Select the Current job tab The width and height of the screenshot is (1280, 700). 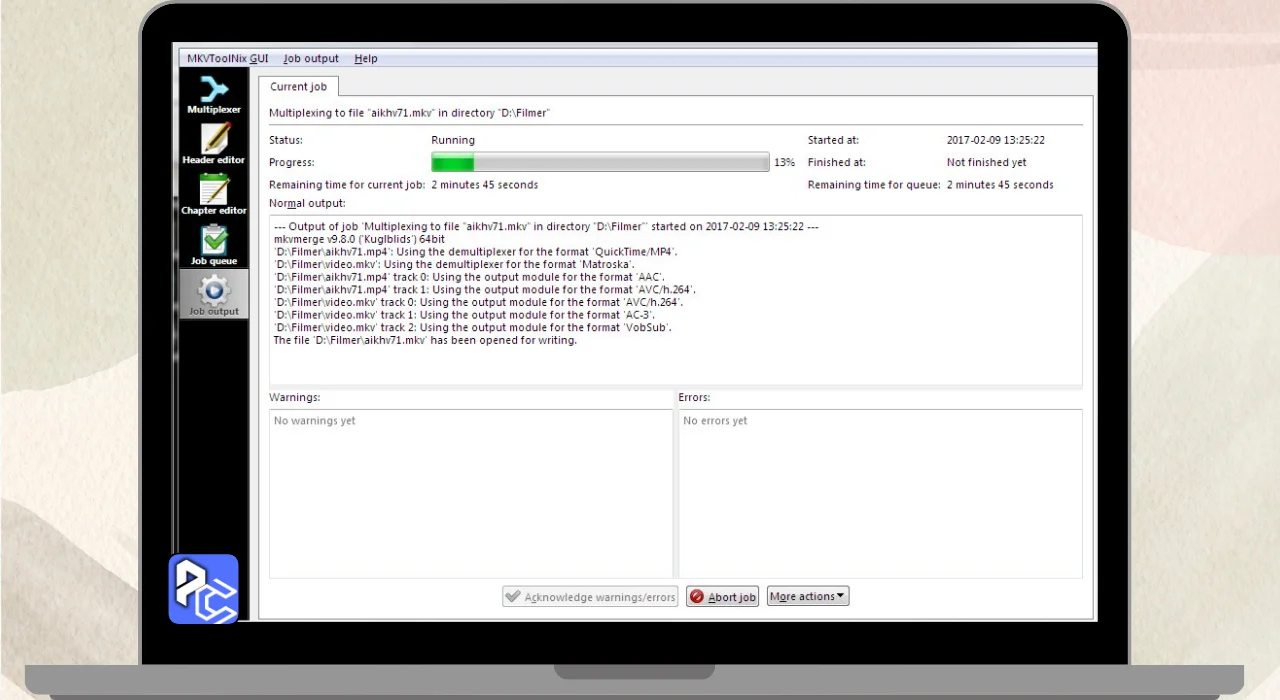298,87
